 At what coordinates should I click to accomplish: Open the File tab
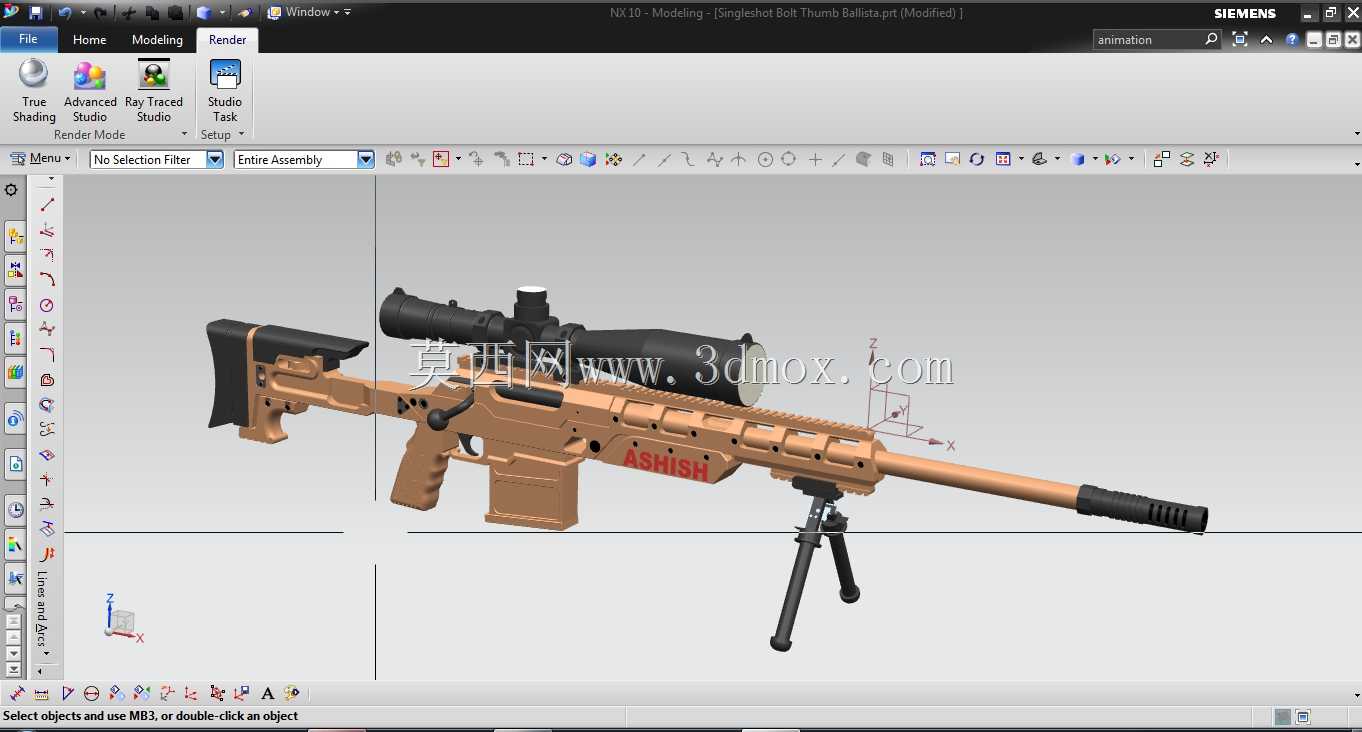[28, 39]
